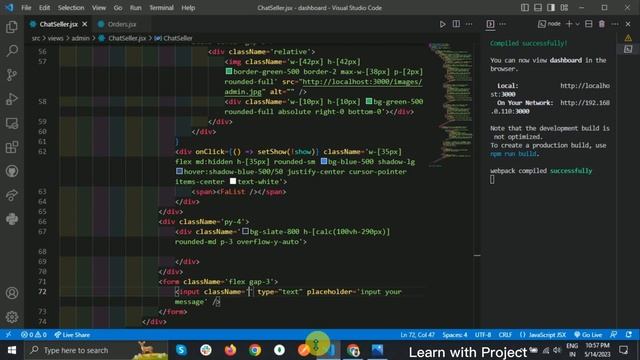Start Live Share from status bar
This screenshot has height=360, width=640.
[72, 335]
